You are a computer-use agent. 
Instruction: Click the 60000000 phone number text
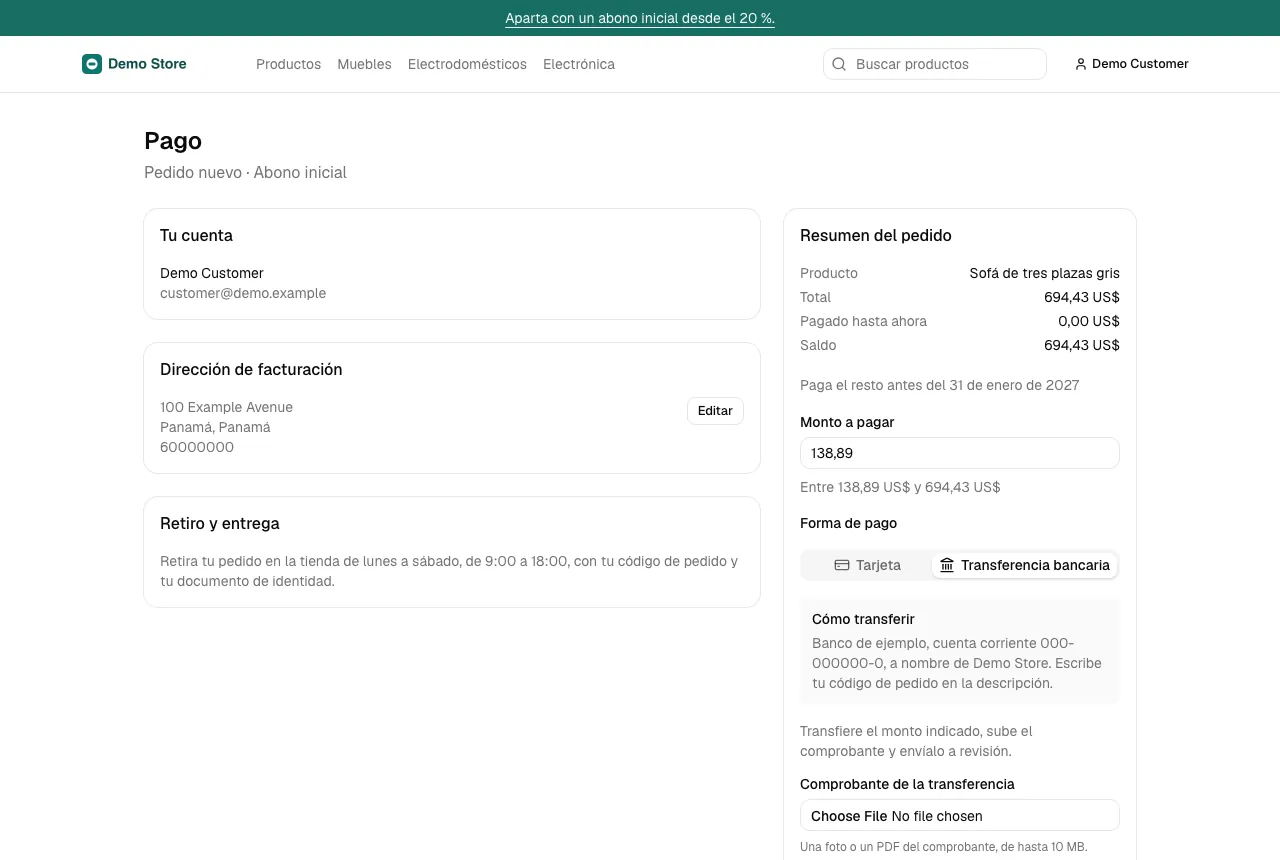click(x=197, y=447)
